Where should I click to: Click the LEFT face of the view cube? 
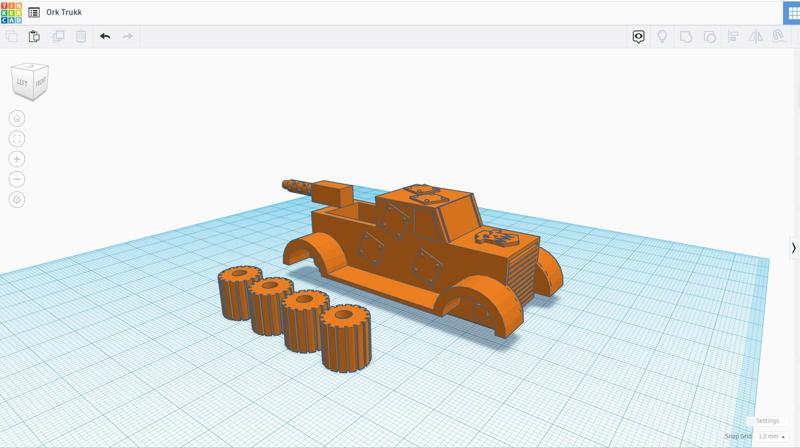(22, 83)
